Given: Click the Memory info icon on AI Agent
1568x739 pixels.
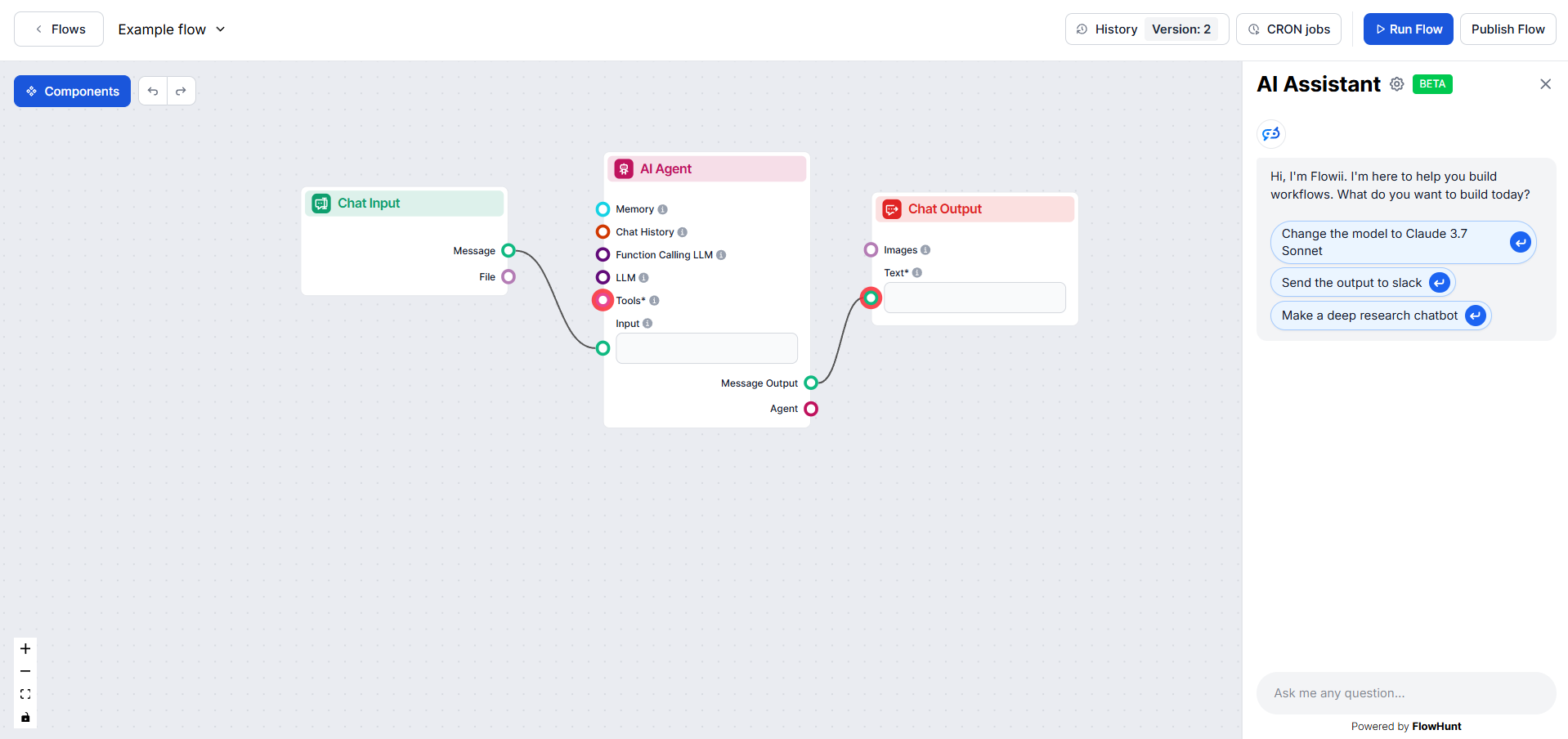Looking at the screenshot, I should [663, 209].
